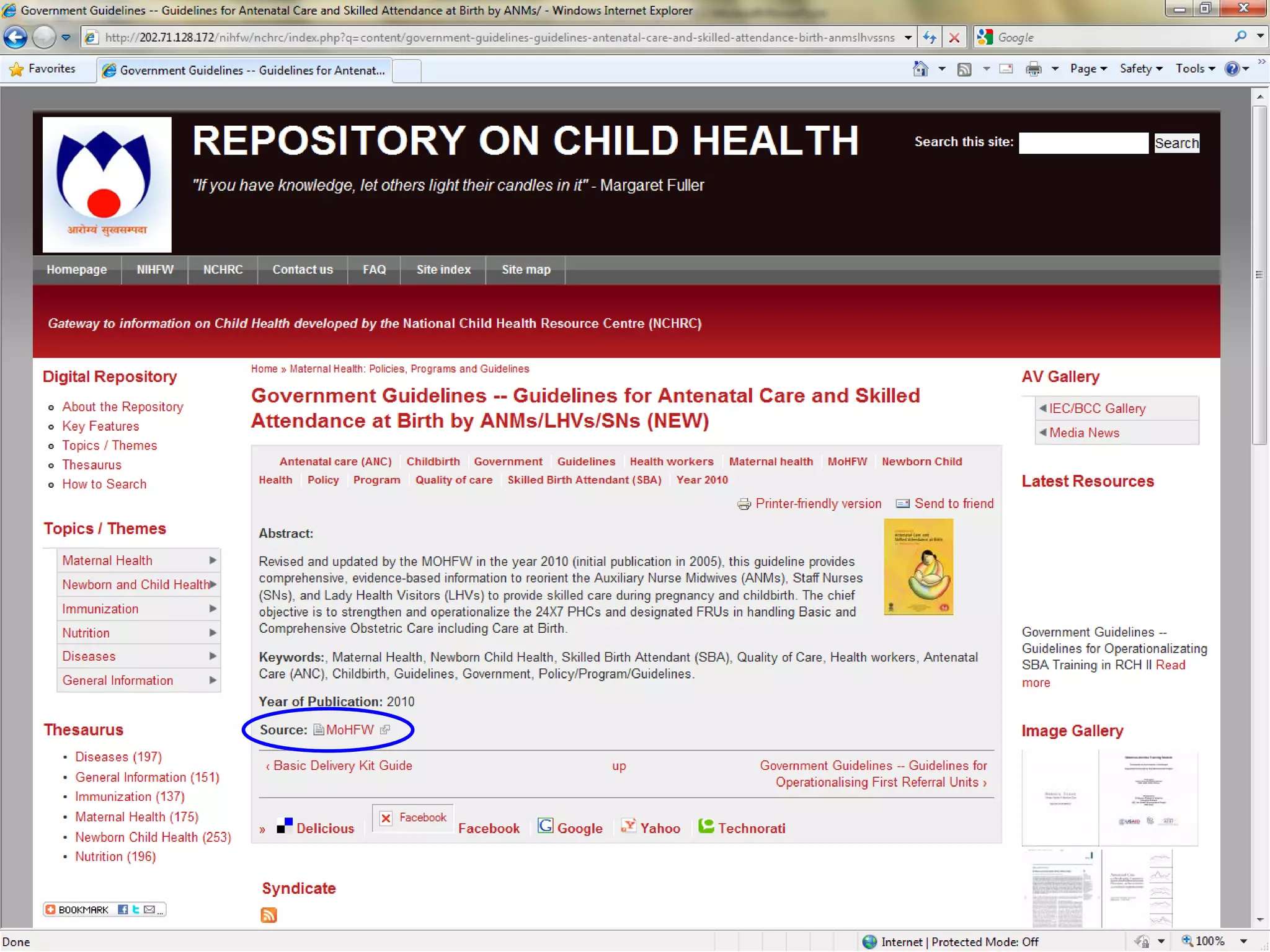Click the Print icon in command bar
This screenshot has width=1270, height=952.
point(1033,69)
